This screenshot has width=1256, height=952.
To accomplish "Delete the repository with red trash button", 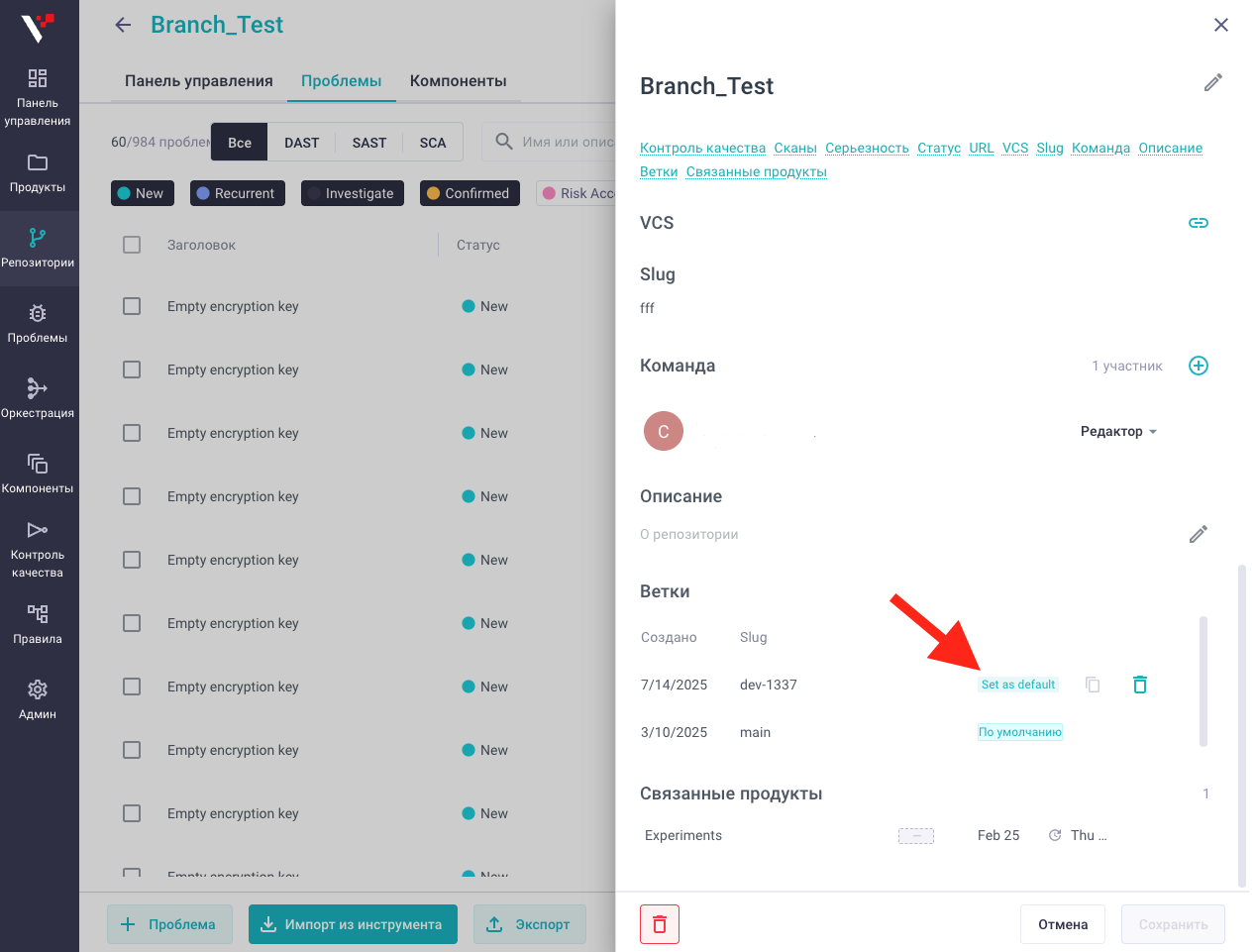I will point(660,924).
